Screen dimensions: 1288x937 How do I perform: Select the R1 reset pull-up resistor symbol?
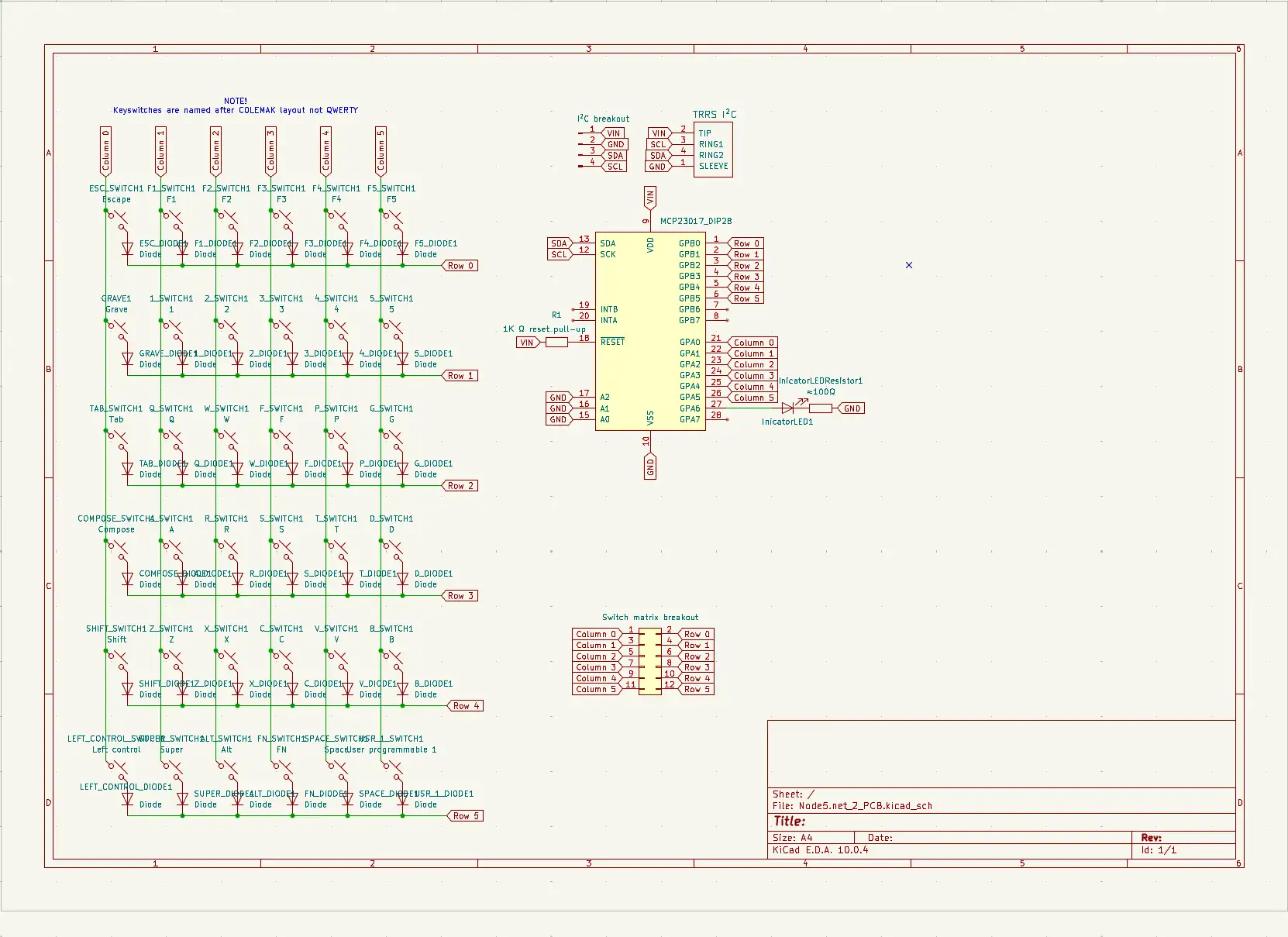click(x=556, y=343)
